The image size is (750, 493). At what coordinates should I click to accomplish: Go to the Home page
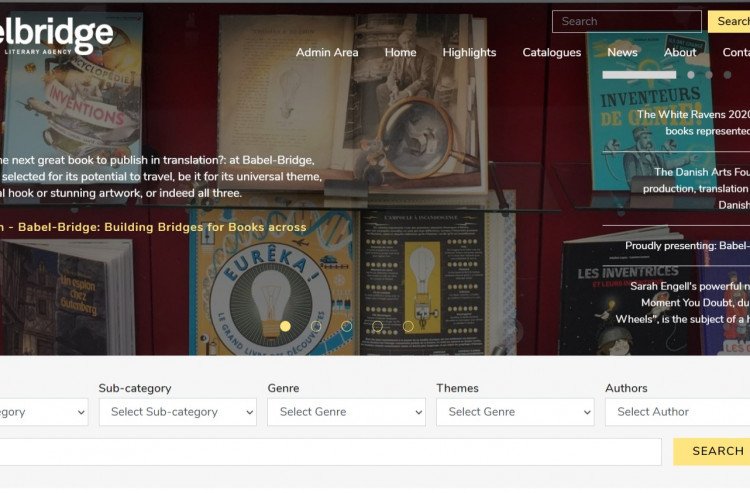coord(400,53)
